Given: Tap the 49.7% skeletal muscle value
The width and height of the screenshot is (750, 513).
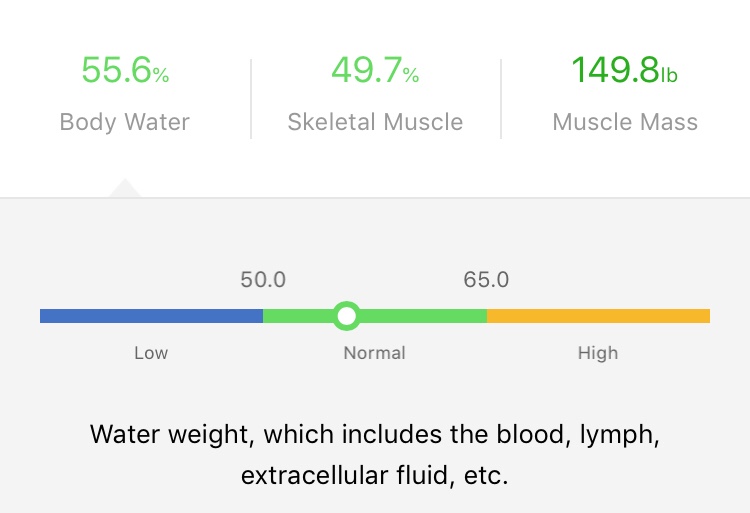Looking at the screenshot, I should pos(375,71).
